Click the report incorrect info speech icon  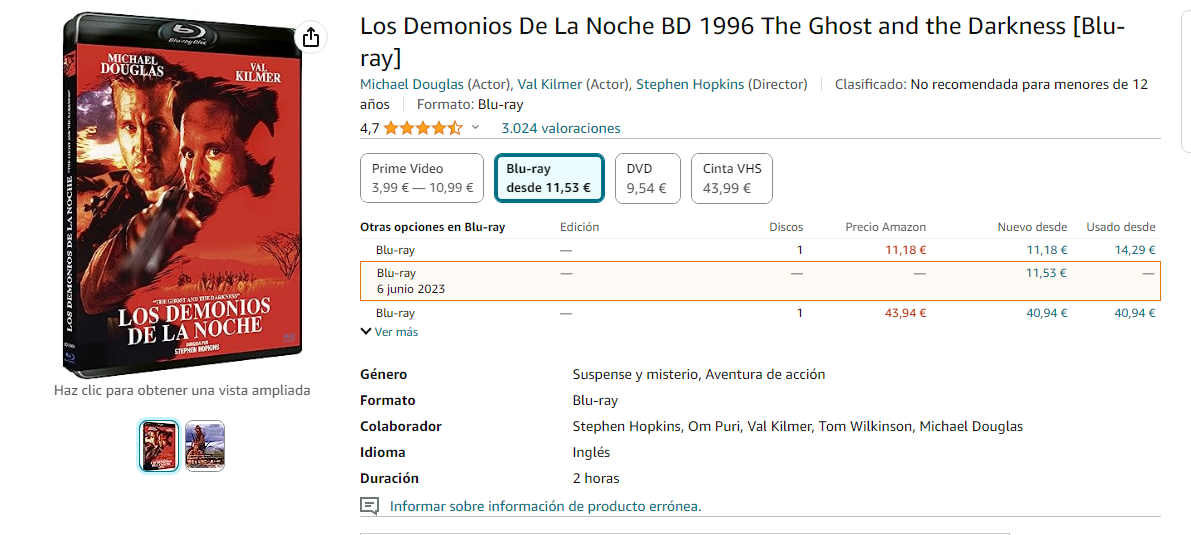(369, 506)
